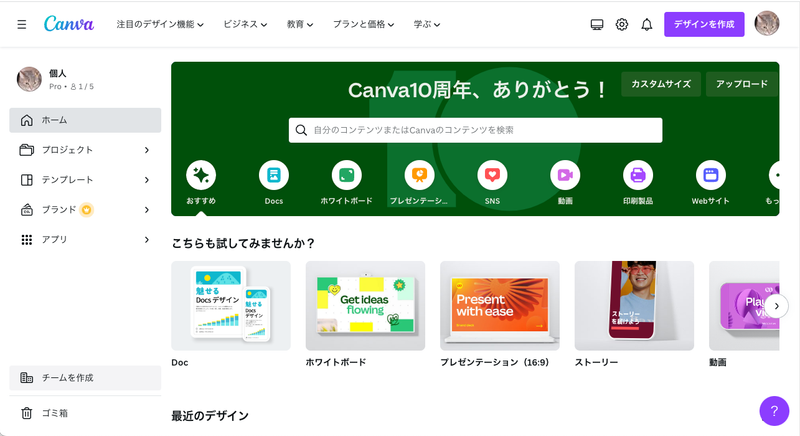
Task: Open the purple help question button
Action: tap(774, 411)
